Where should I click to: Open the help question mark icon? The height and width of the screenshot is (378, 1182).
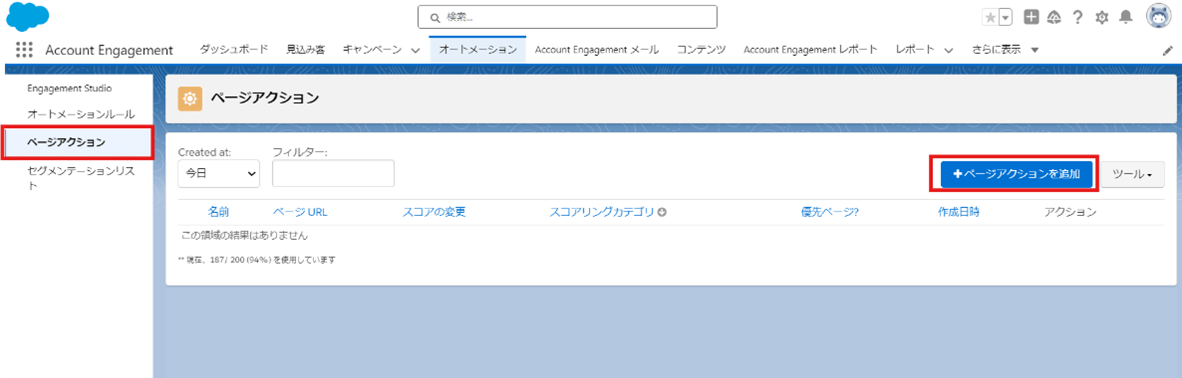click(1078, 17)
